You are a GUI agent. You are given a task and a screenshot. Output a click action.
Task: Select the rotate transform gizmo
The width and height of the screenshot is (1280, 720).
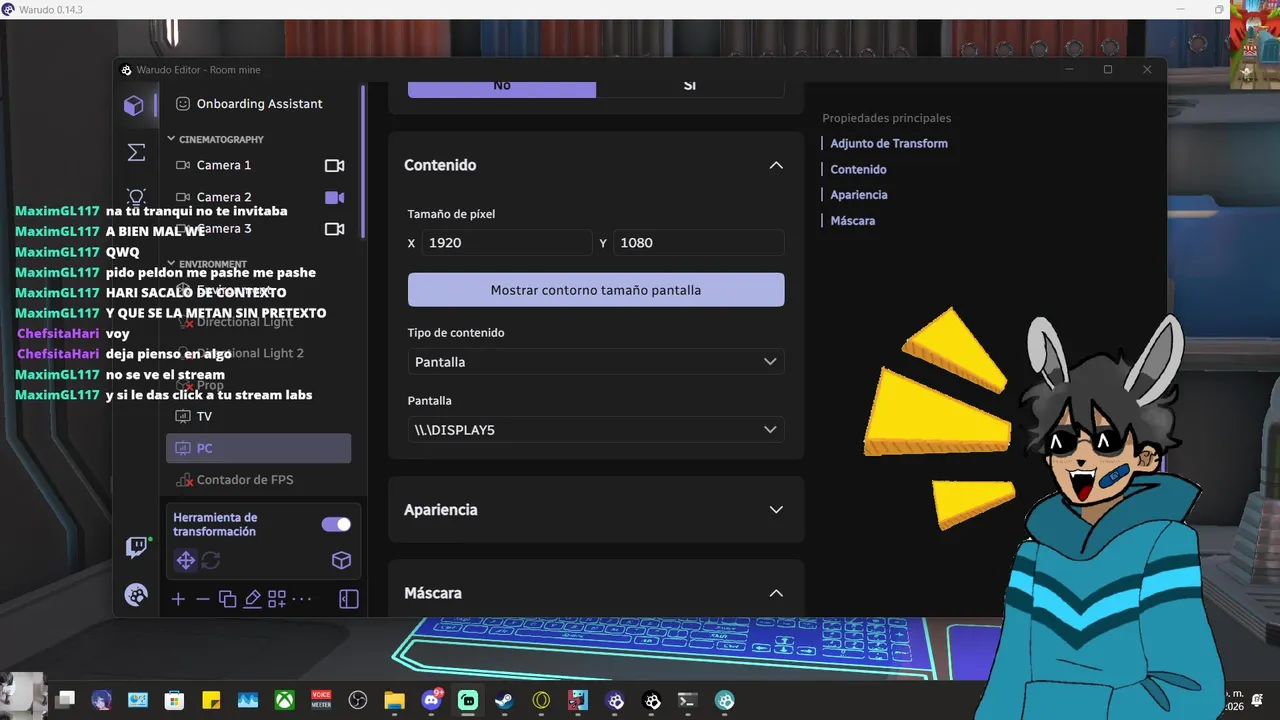pyautogui.click(x=210, y=561)
